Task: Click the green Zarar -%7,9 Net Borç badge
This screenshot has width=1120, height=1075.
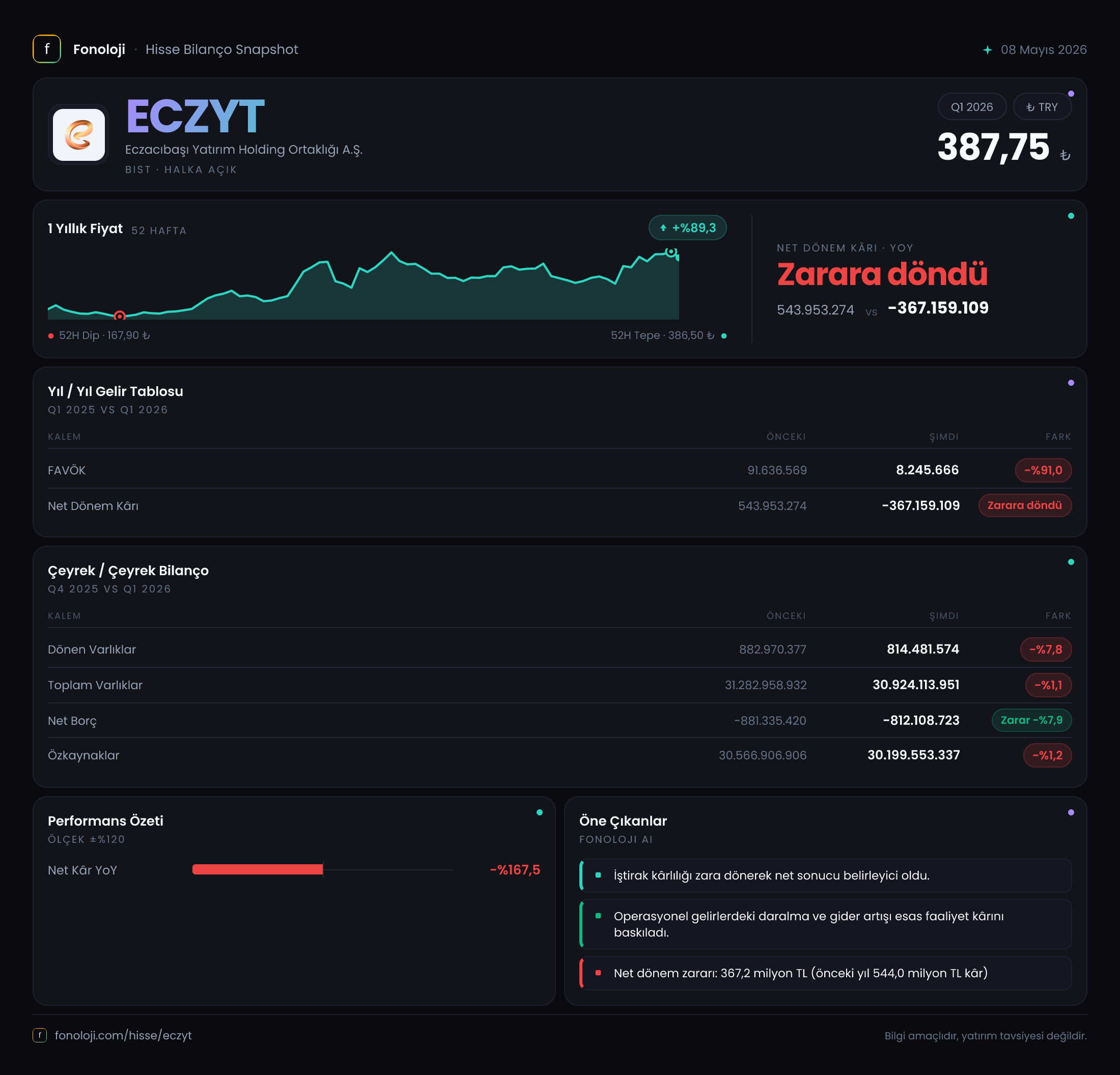Action: tap(1031, 720)
